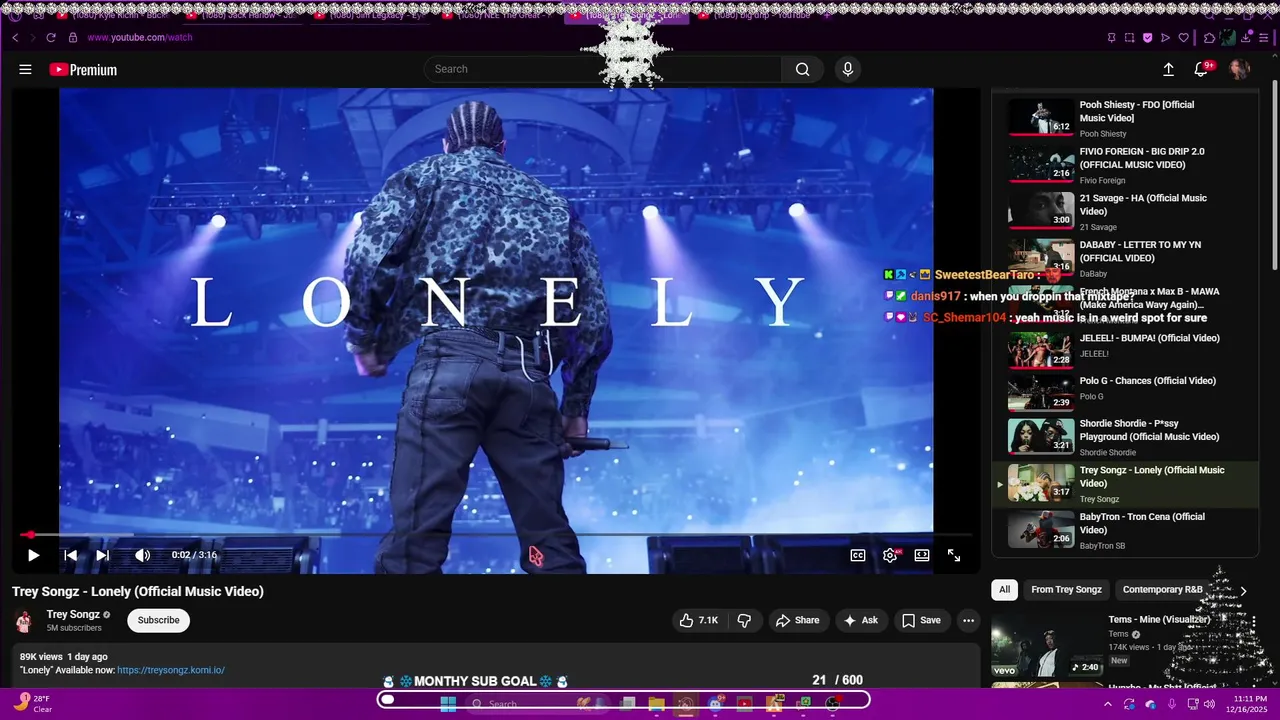1280x720 pixels.
Task: Skip to previous video
Action: 70,555
